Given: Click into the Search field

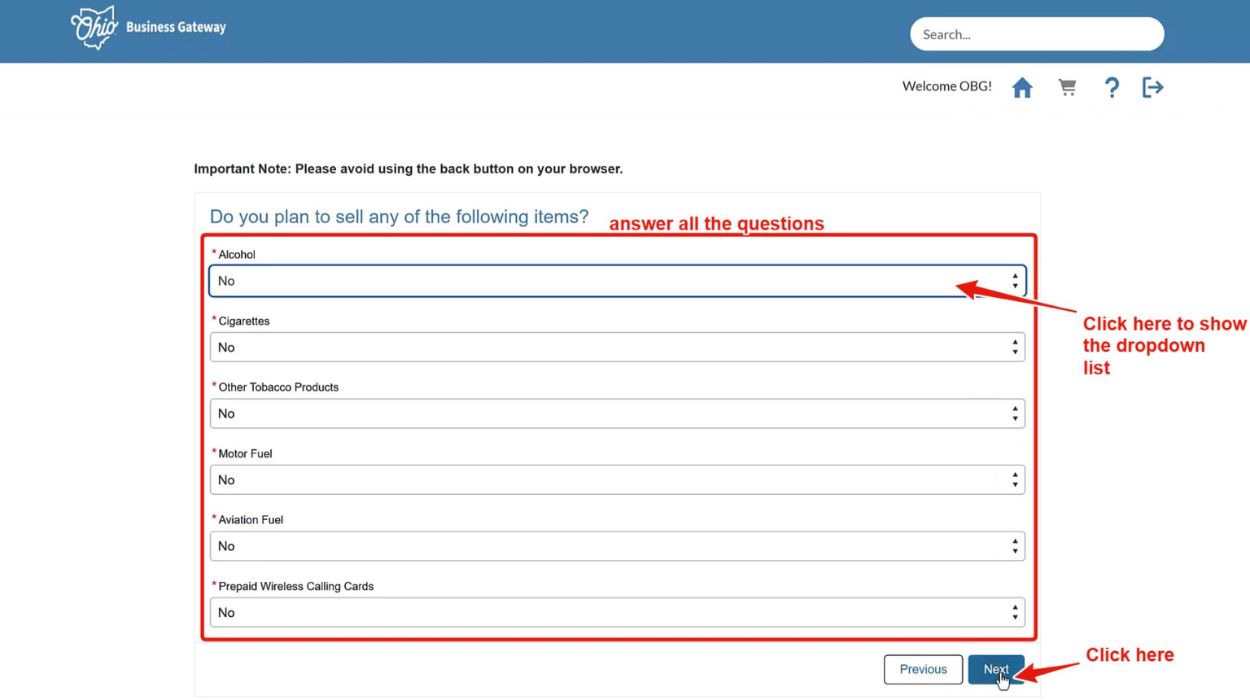Looking at the screenshot, I should coord(1036,34).
